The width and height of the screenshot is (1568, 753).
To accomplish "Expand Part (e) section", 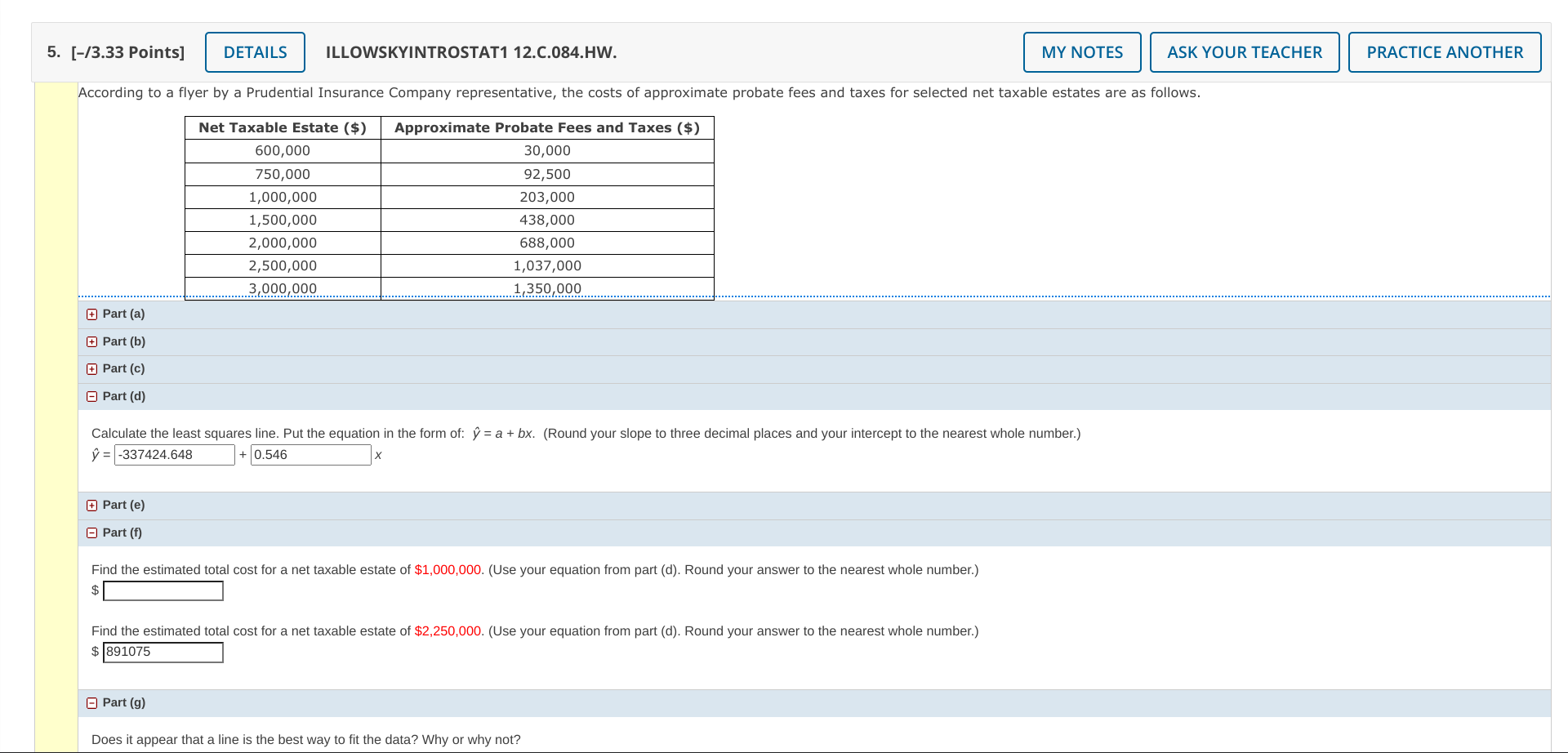I will (91, 506).
